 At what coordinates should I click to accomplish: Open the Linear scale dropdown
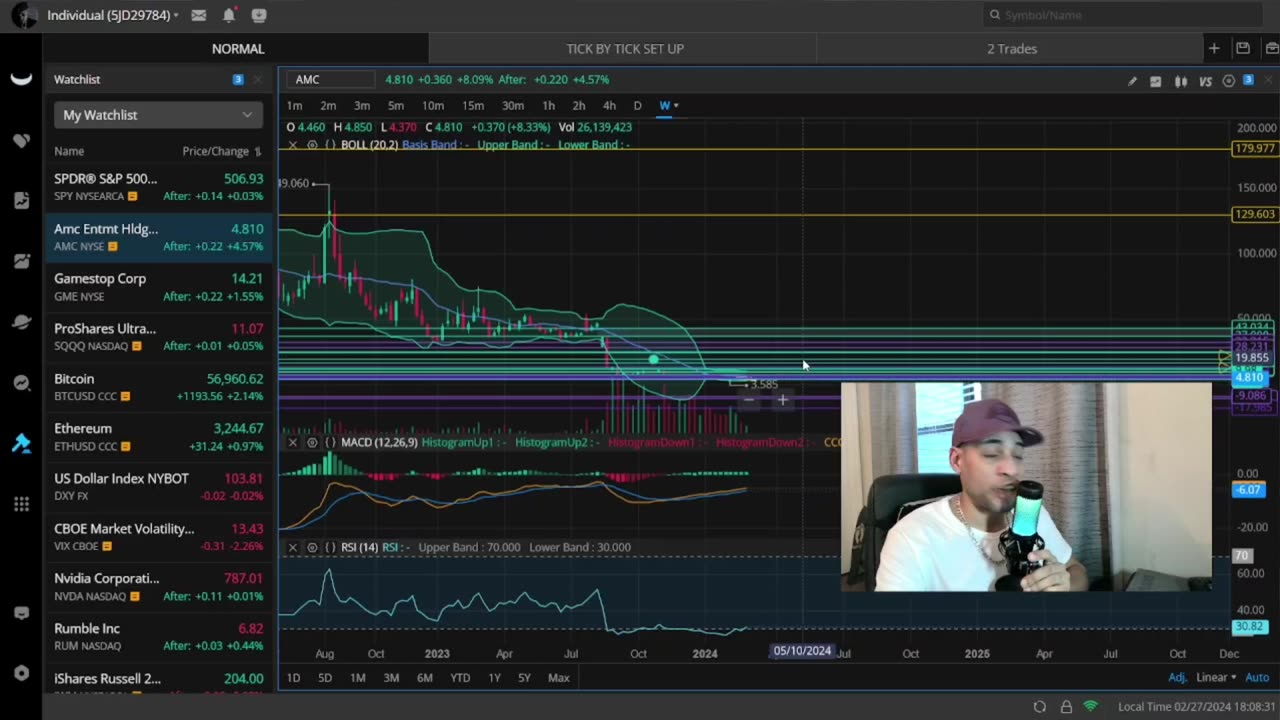click(x=1216, y=677)
